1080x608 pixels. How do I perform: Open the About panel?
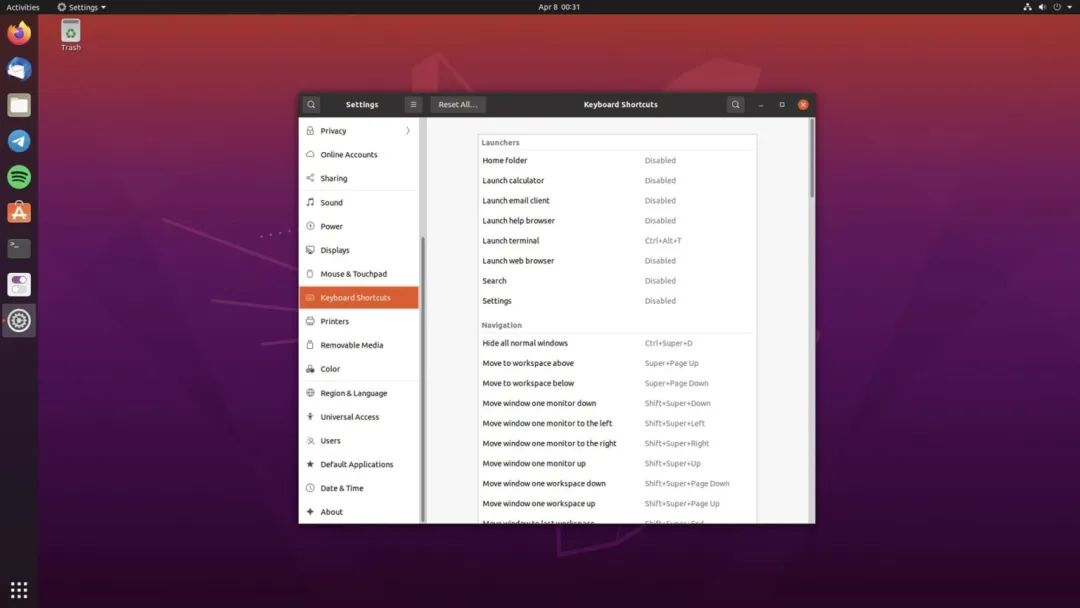[x=359, y=512]
